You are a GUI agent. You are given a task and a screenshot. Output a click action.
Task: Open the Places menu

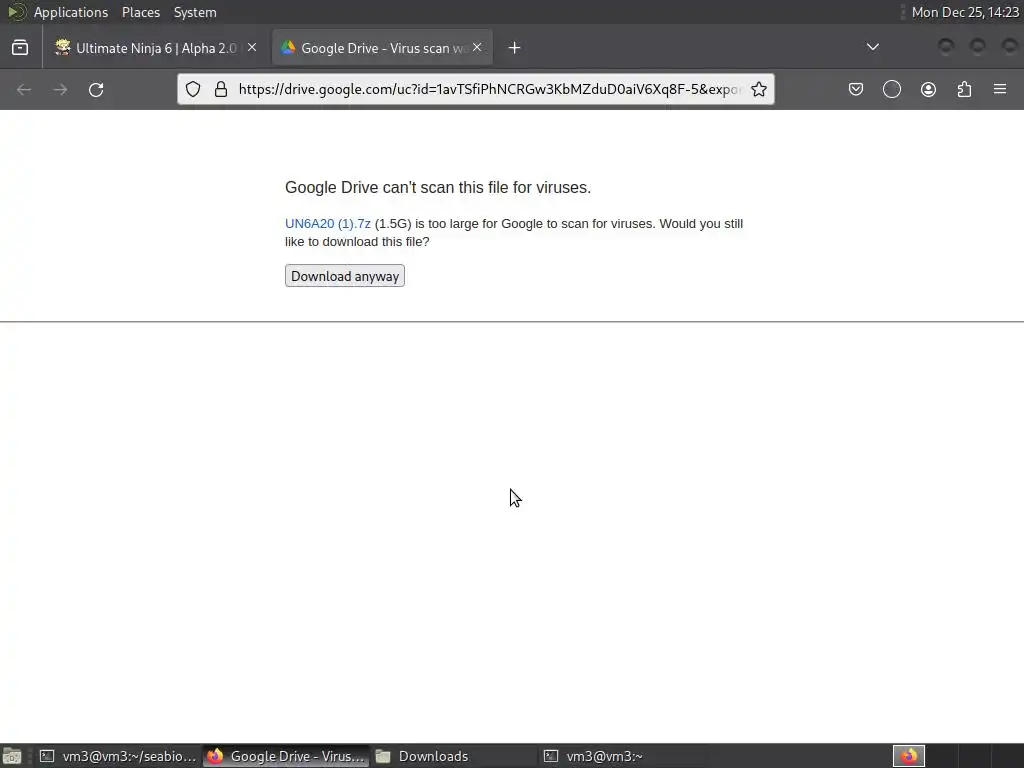(x=141, y=12)
